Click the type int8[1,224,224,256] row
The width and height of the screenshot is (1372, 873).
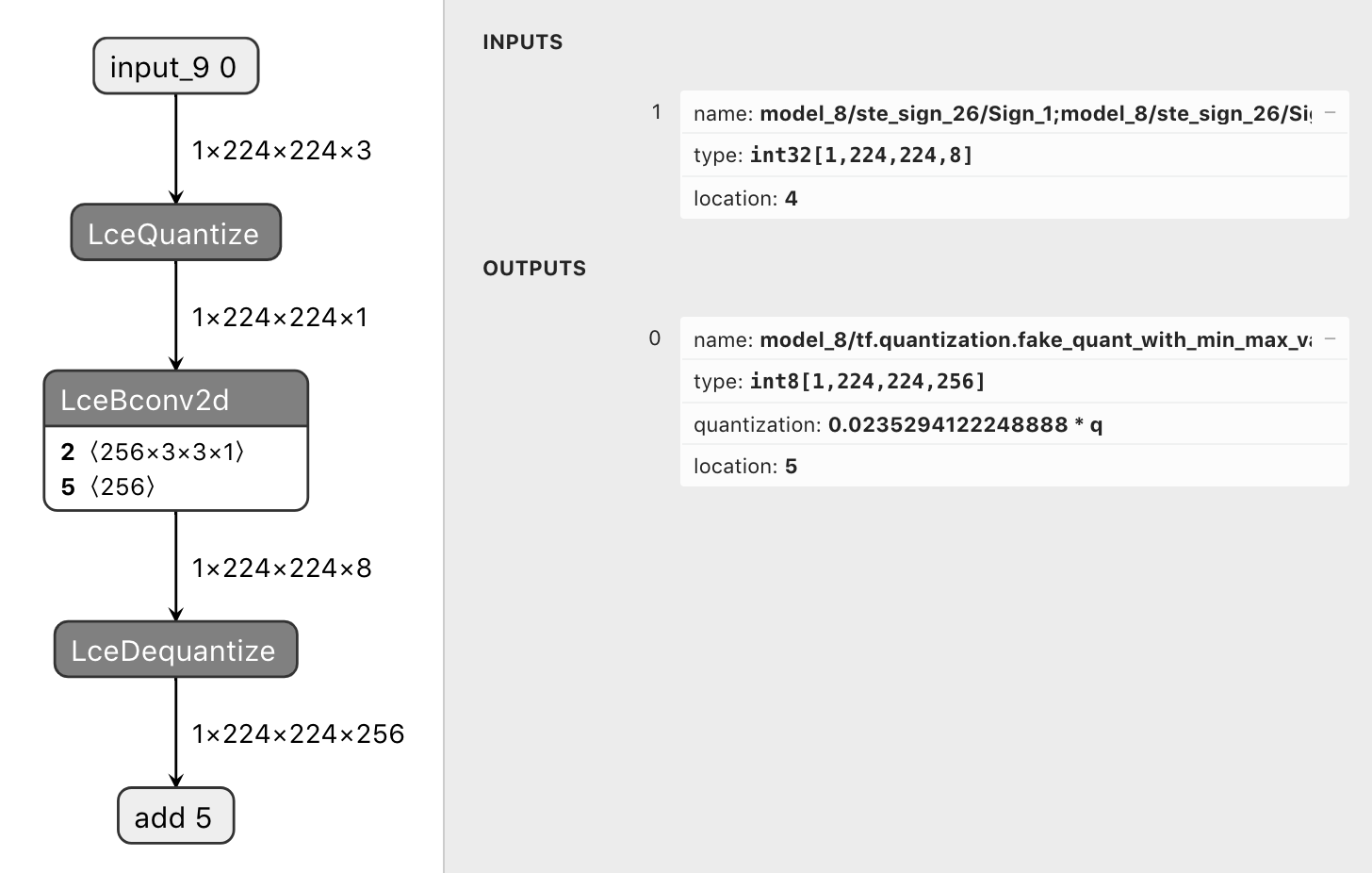(1015, 381)
